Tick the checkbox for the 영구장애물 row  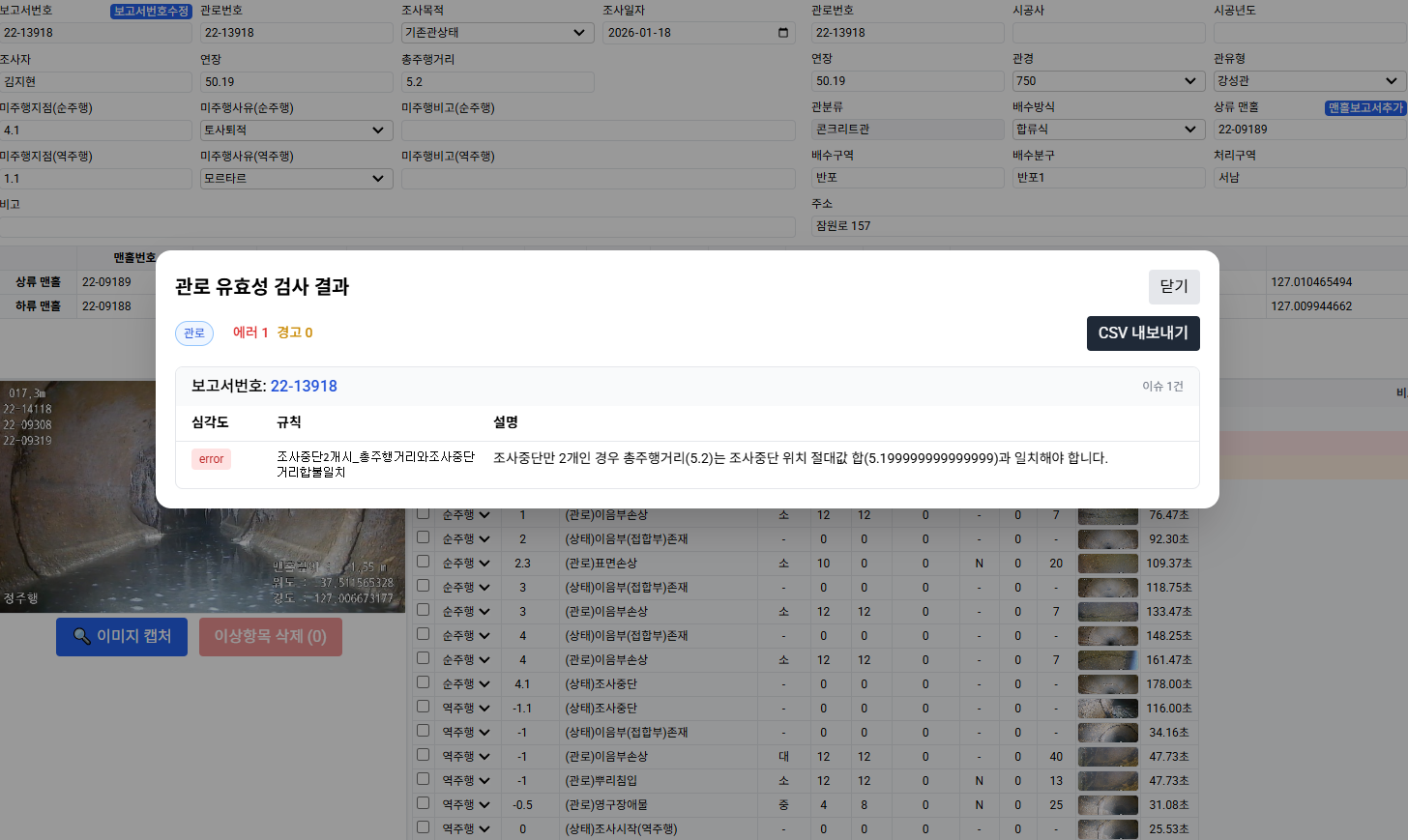point(423,803)
